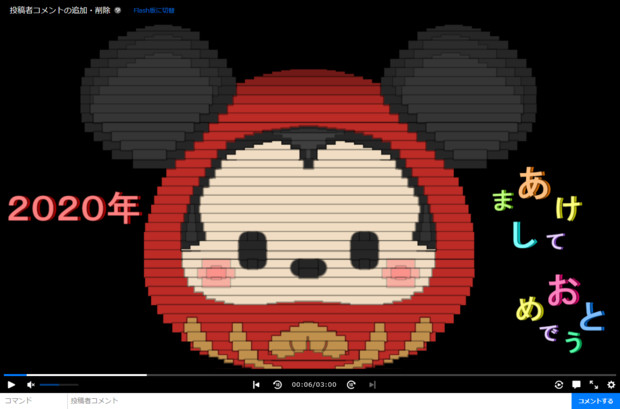Click the 投稿者コメントの追加・削除 heading
Viewport: 620px width, 409px height.
coord(59,10)
